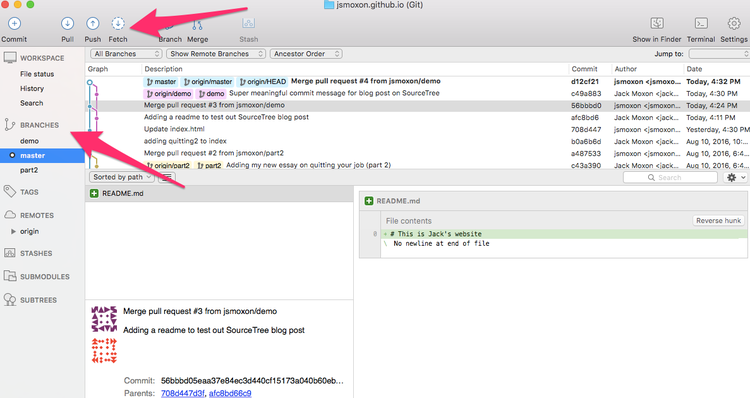Click the Remotes cloud icon
Image resolution: width=750 pixels, height=398 pixels.
(x=10, y=215)
